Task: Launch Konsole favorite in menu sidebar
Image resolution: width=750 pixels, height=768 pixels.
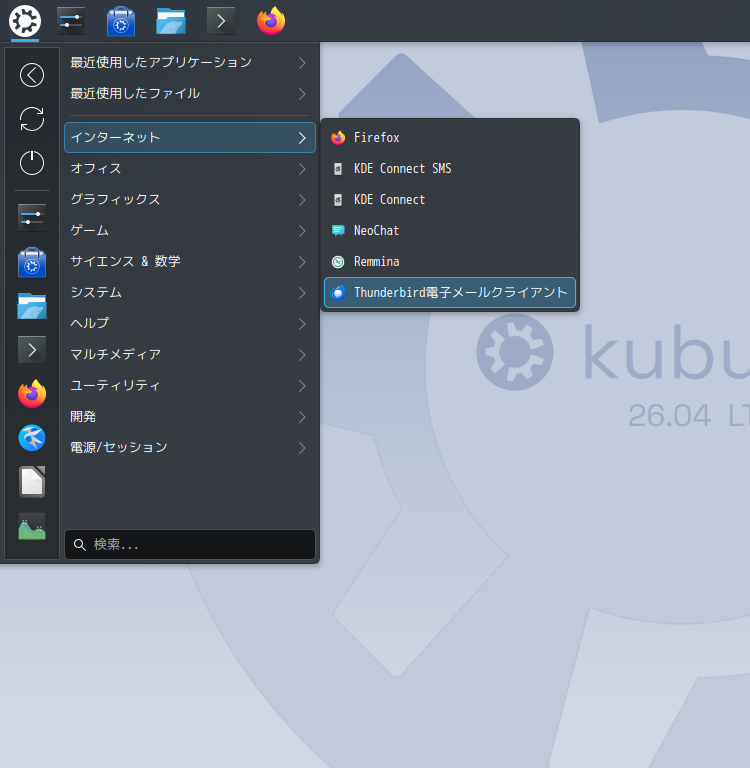Action: coord(32,350)
